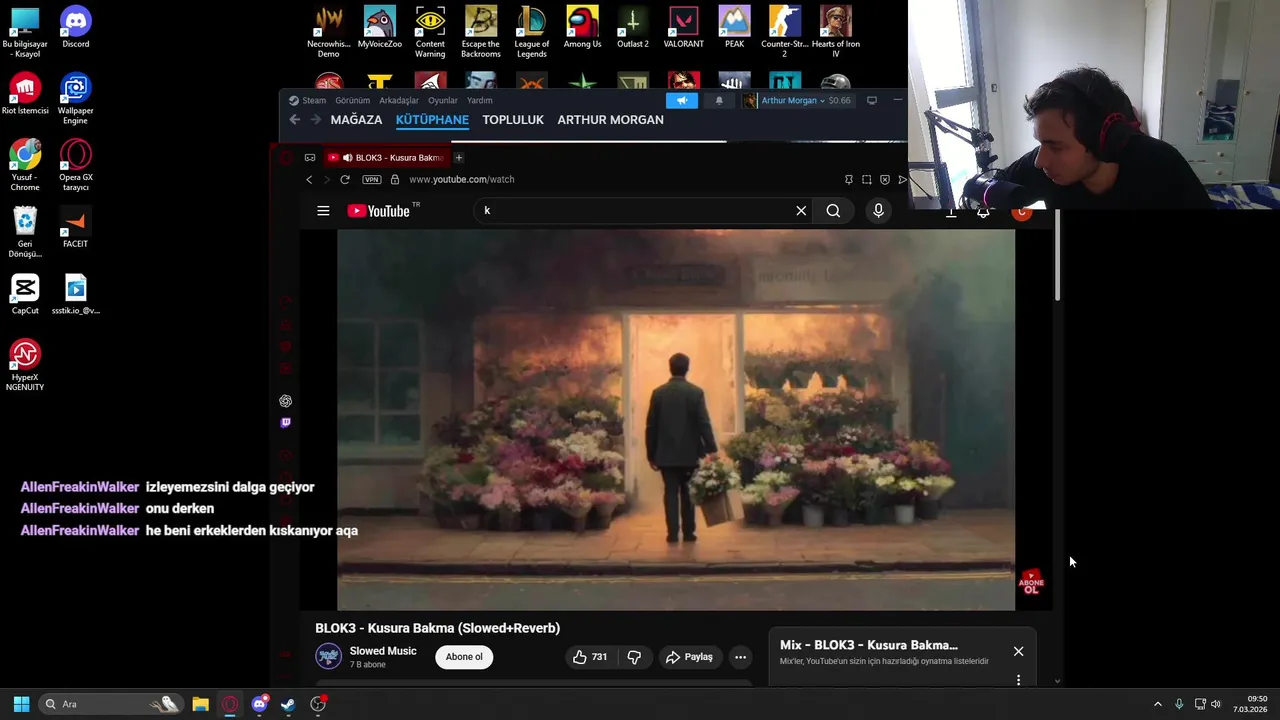Click the Opera address bar URL

(x=461, y=179)
